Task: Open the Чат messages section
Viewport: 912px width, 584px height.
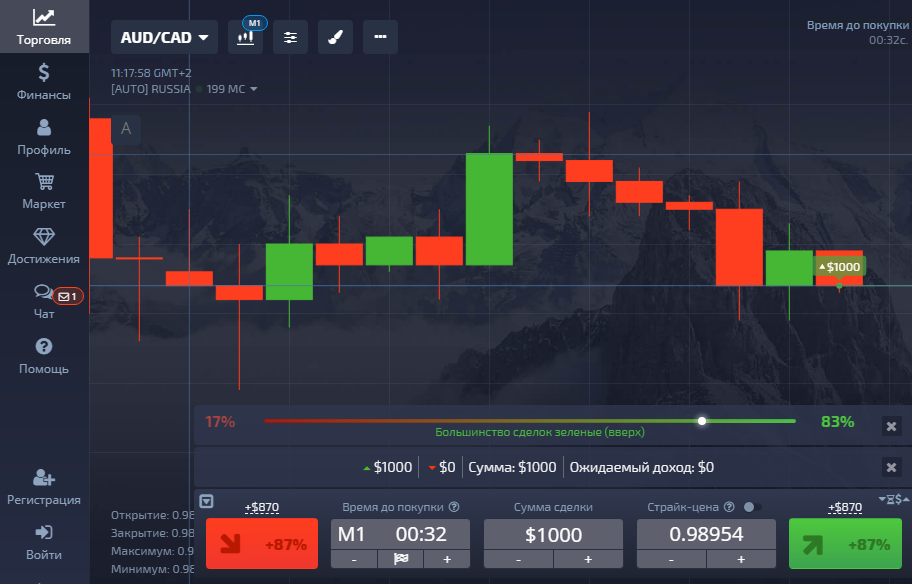Action: point(44,300)
